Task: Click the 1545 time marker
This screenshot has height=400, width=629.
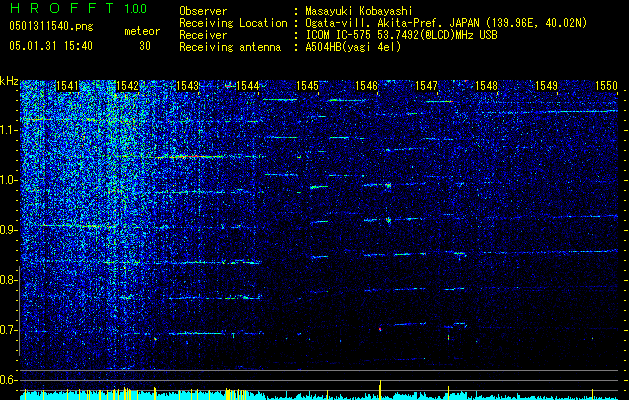Action: [x=307, y=86]
